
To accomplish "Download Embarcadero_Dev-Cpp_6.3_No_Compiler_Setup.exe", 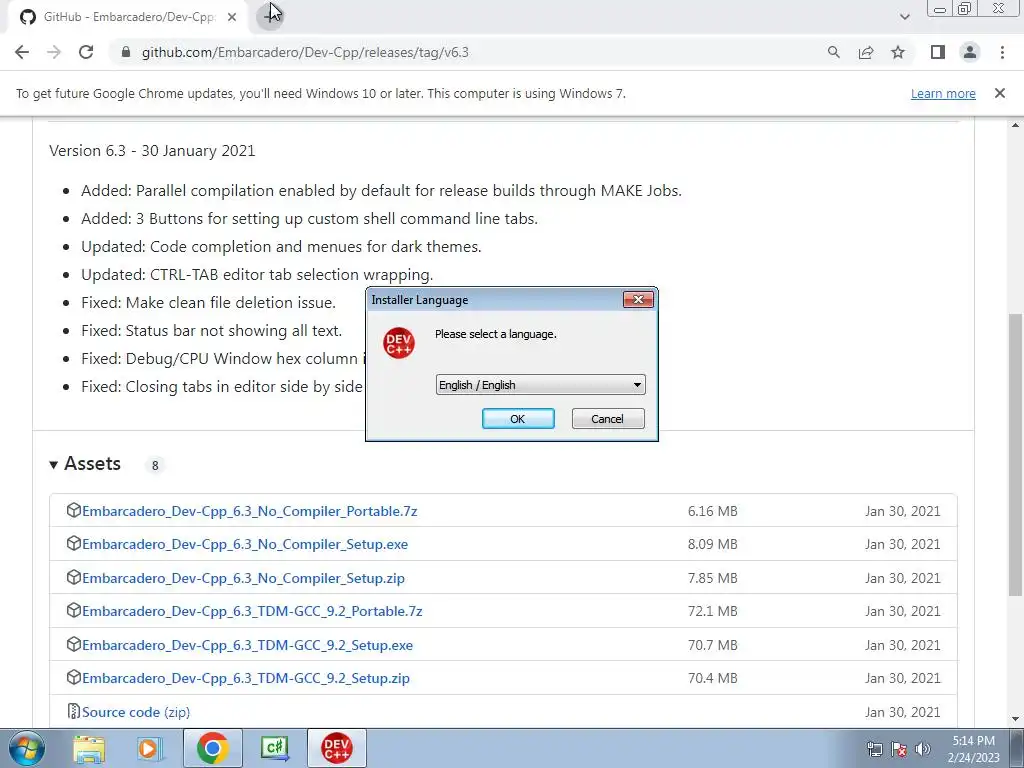I will (x=245, y=545).
